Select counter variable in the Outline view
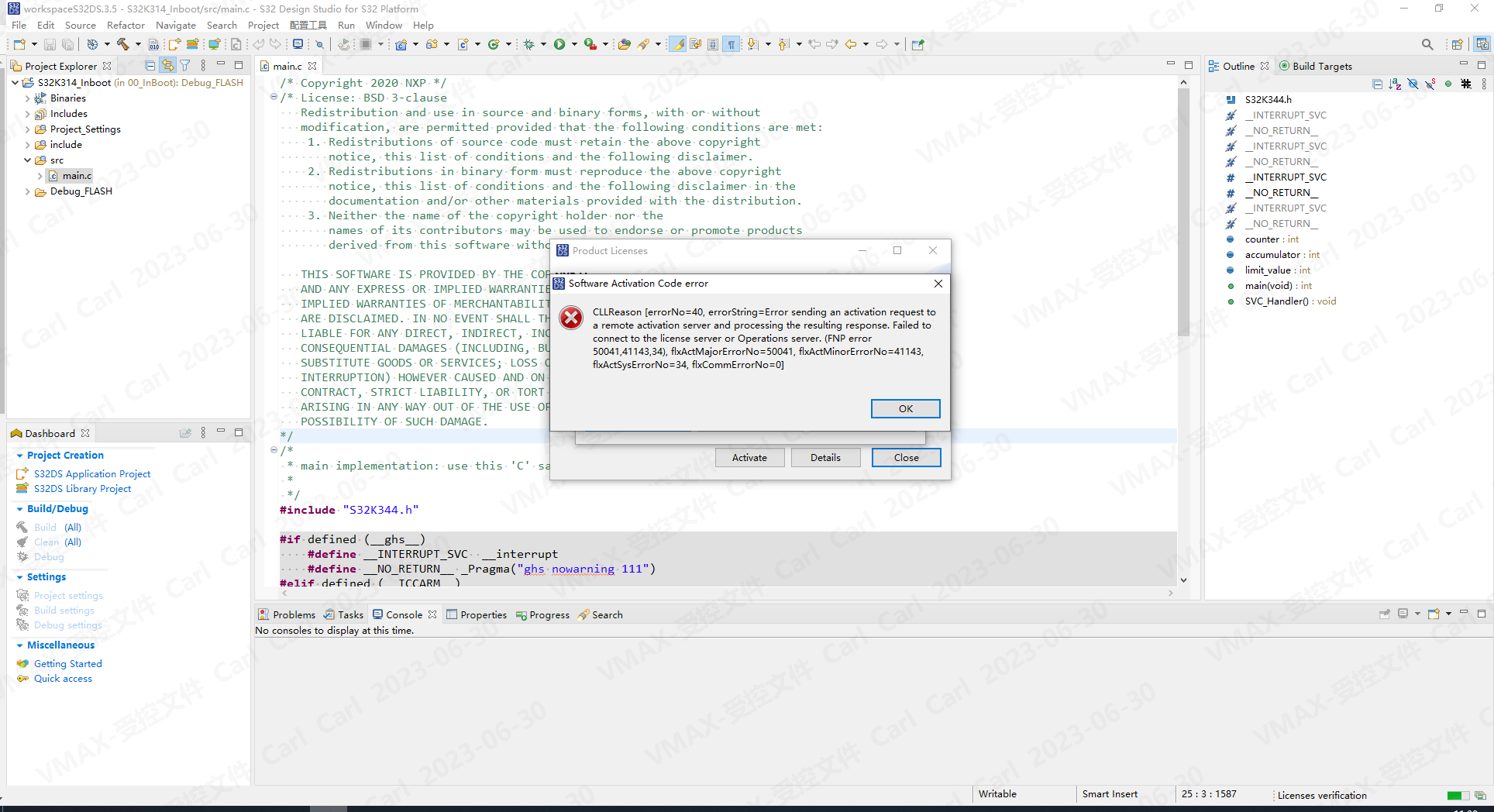Viewport: 1494px width, 812px height. click(1268, 239)
